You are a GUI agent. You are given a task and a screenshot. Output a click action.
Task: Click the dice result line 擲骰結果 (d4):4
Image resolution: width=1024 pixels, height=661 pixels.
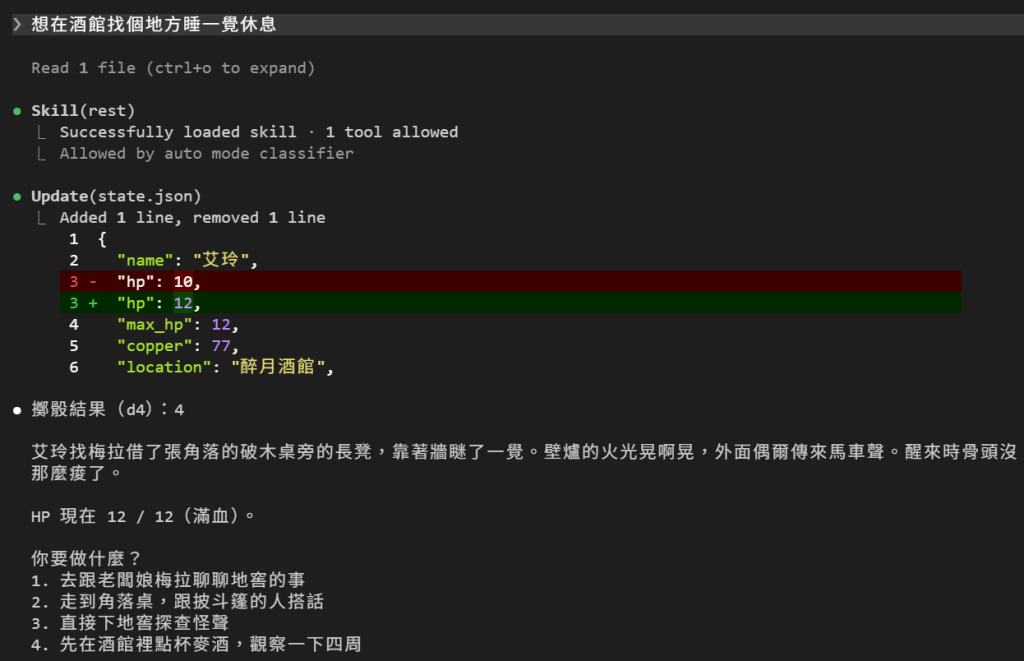point(108,410)
